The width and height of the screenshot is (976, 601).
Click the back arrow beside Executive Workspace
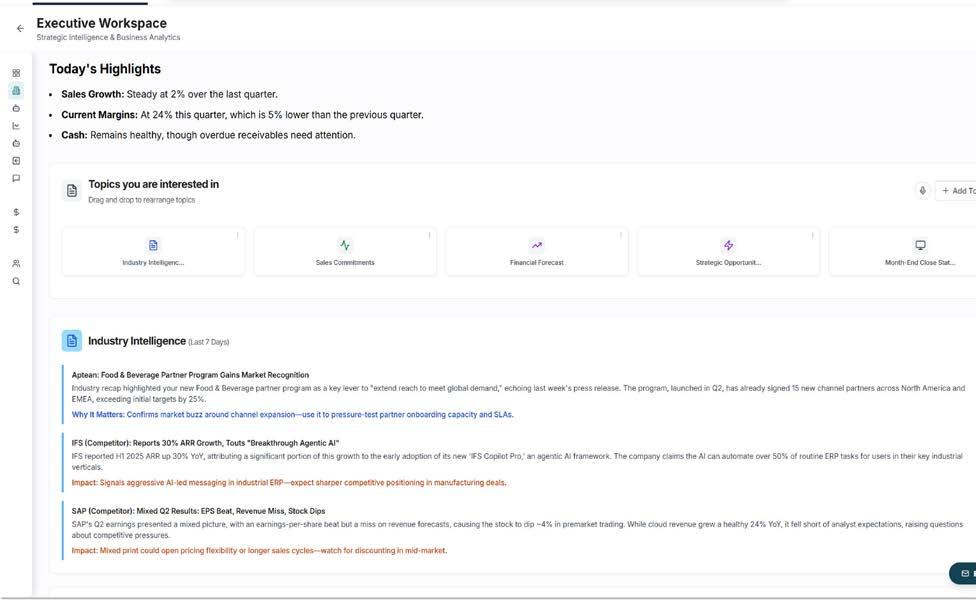pyautogui.click(x=20, y=29)
